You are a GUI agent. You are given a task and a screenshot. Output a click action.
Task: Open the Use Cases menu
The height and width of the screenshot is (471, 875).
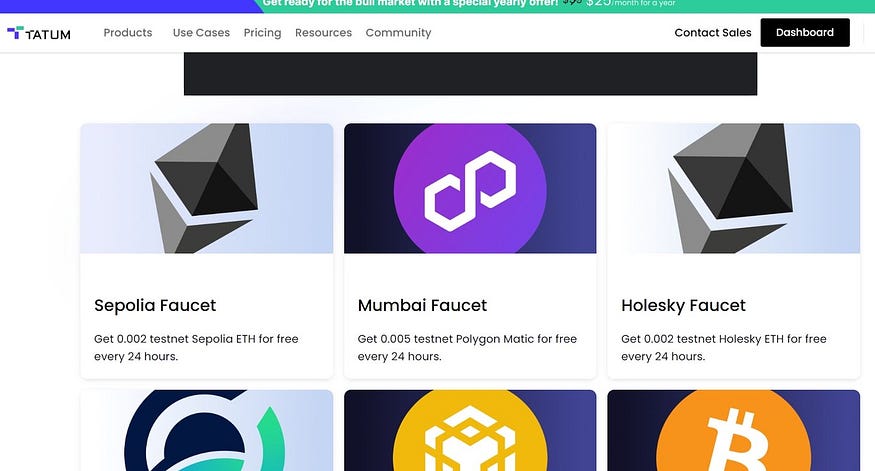pos(201,32)
